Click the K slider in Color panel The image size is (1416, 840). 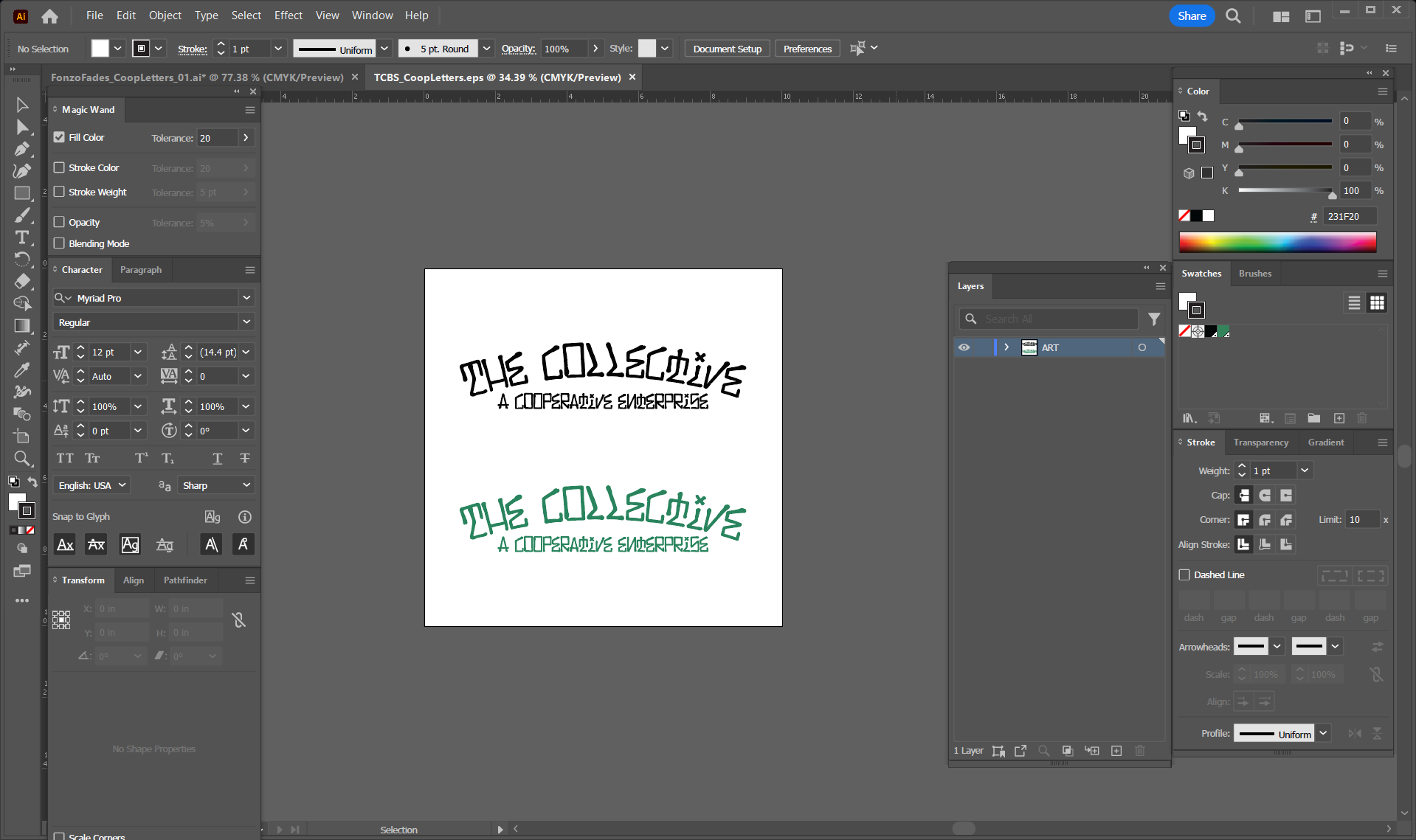point(1285,191)
